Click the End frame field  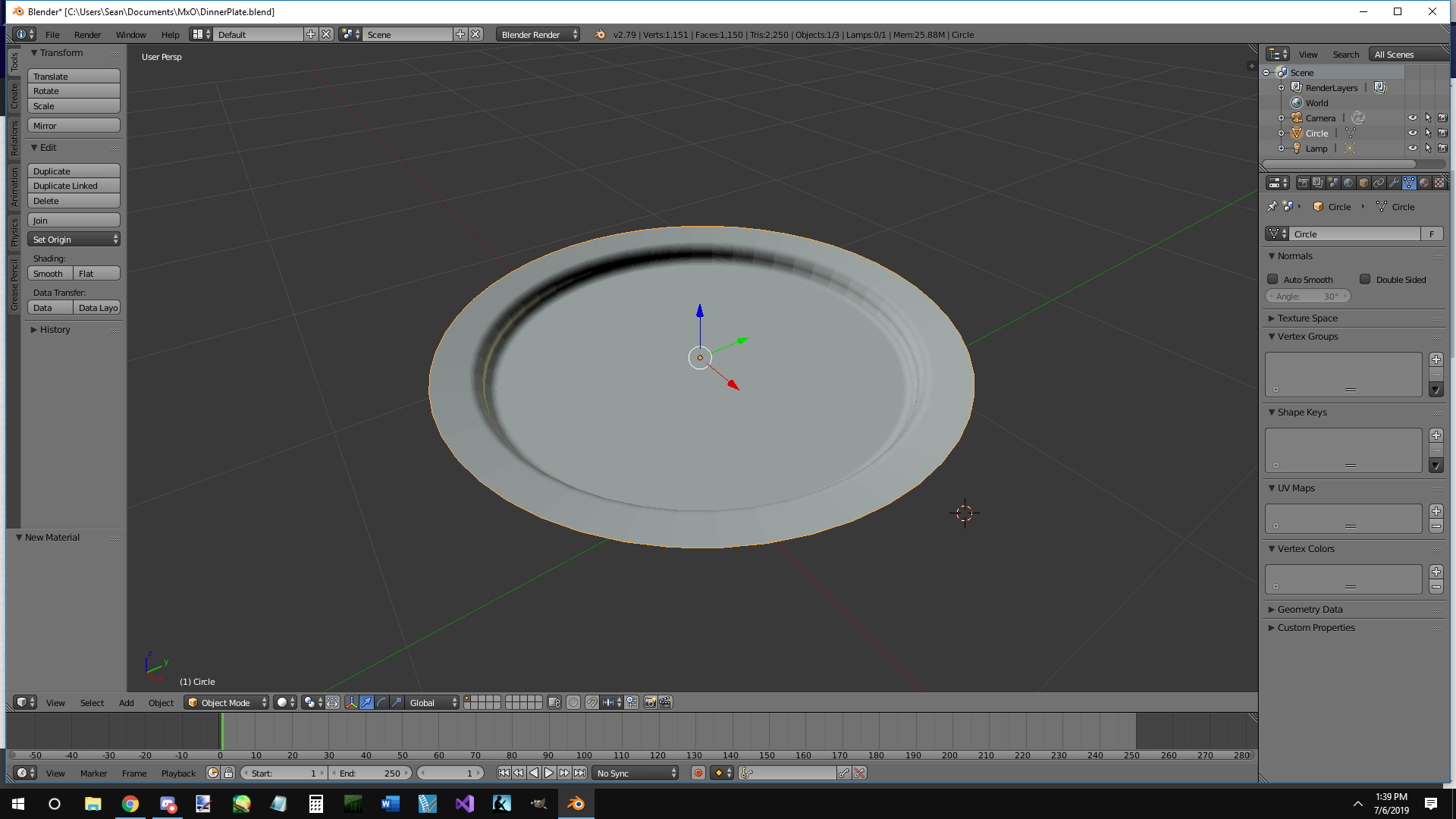coord(371,773)
